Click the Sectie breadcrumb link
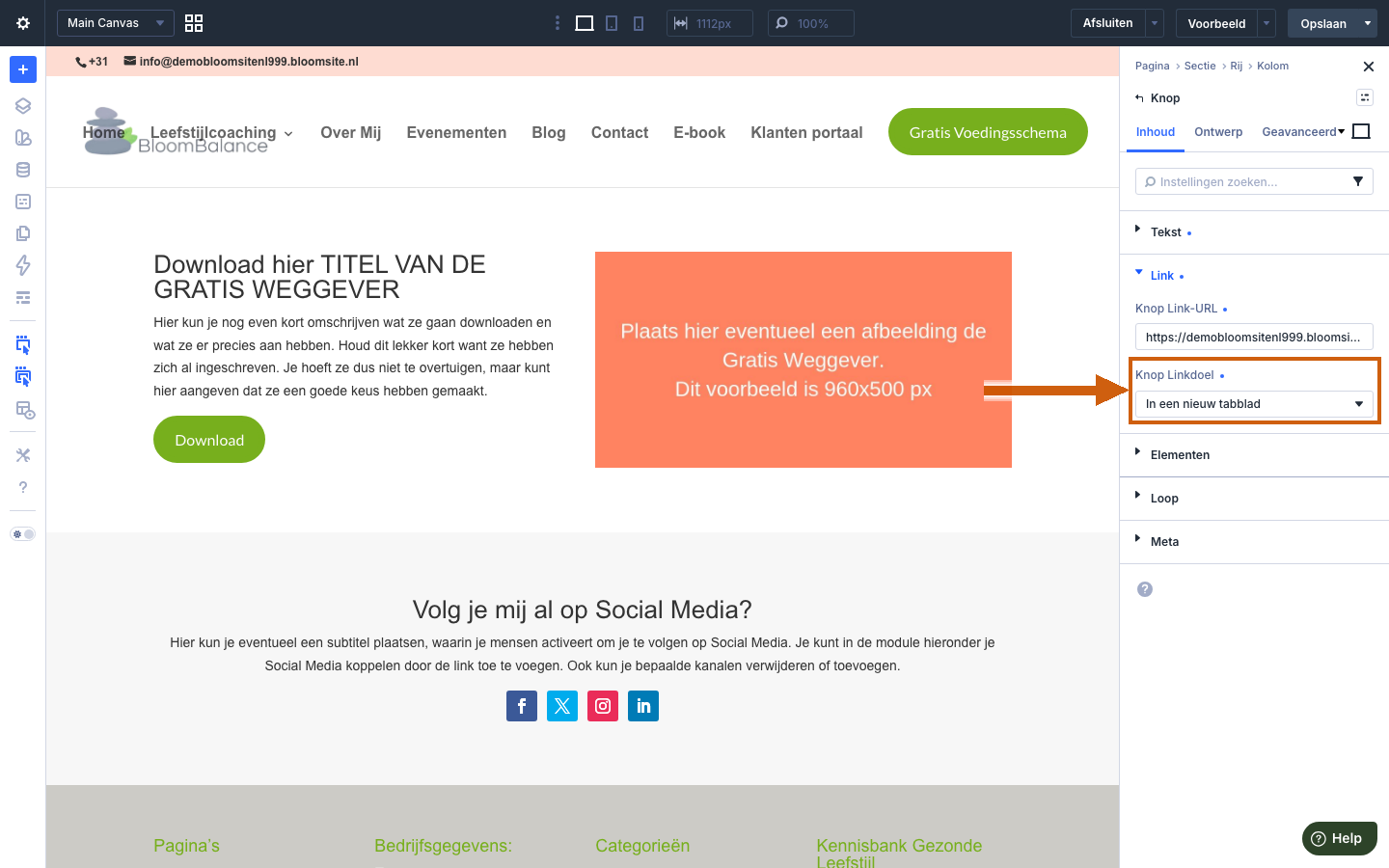1389x868 pixels. tap(1200, 67)
